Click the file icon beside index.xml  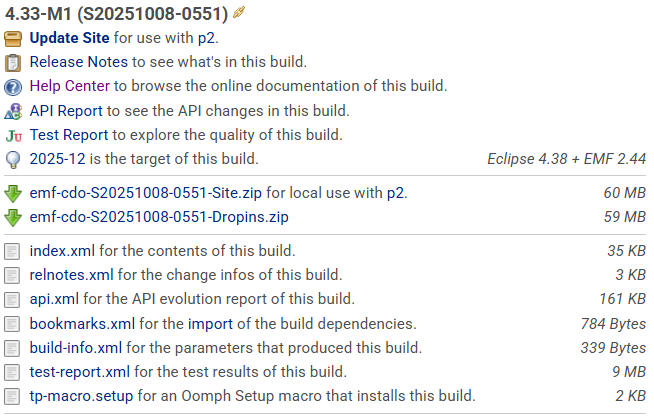(x=13, y=251)
